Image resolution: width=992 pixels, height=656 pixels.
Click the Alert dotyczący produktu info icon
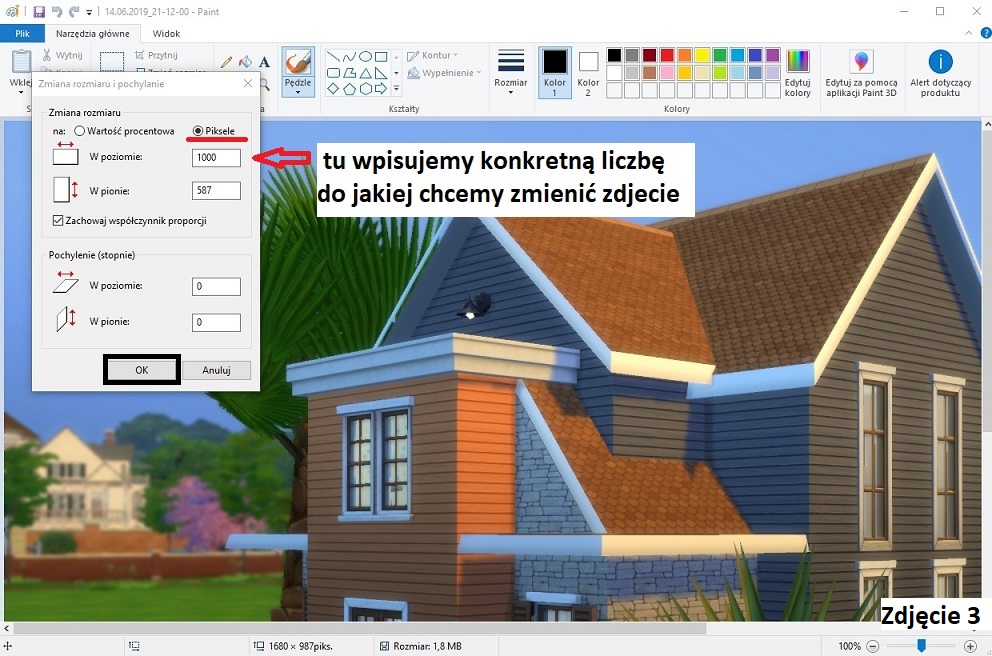(x=940, y=62)
